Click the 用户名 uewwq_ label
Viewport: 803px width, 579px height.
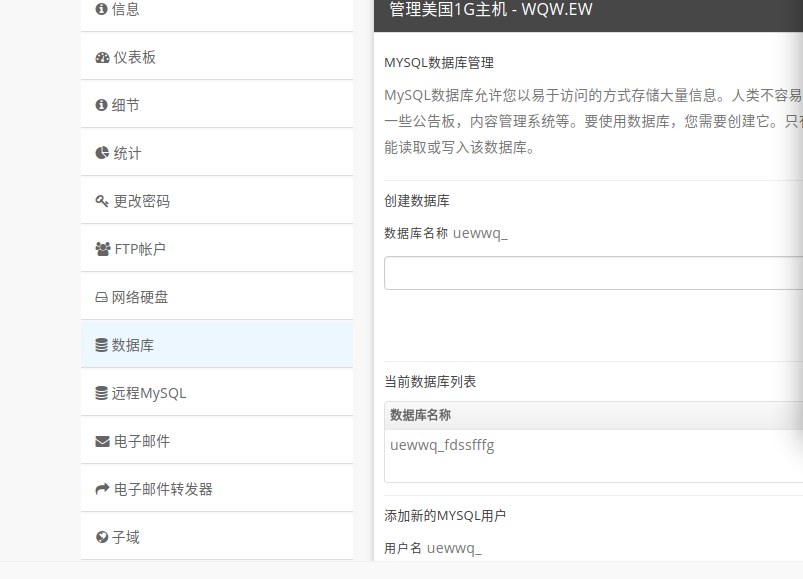[x=433, y=548]
